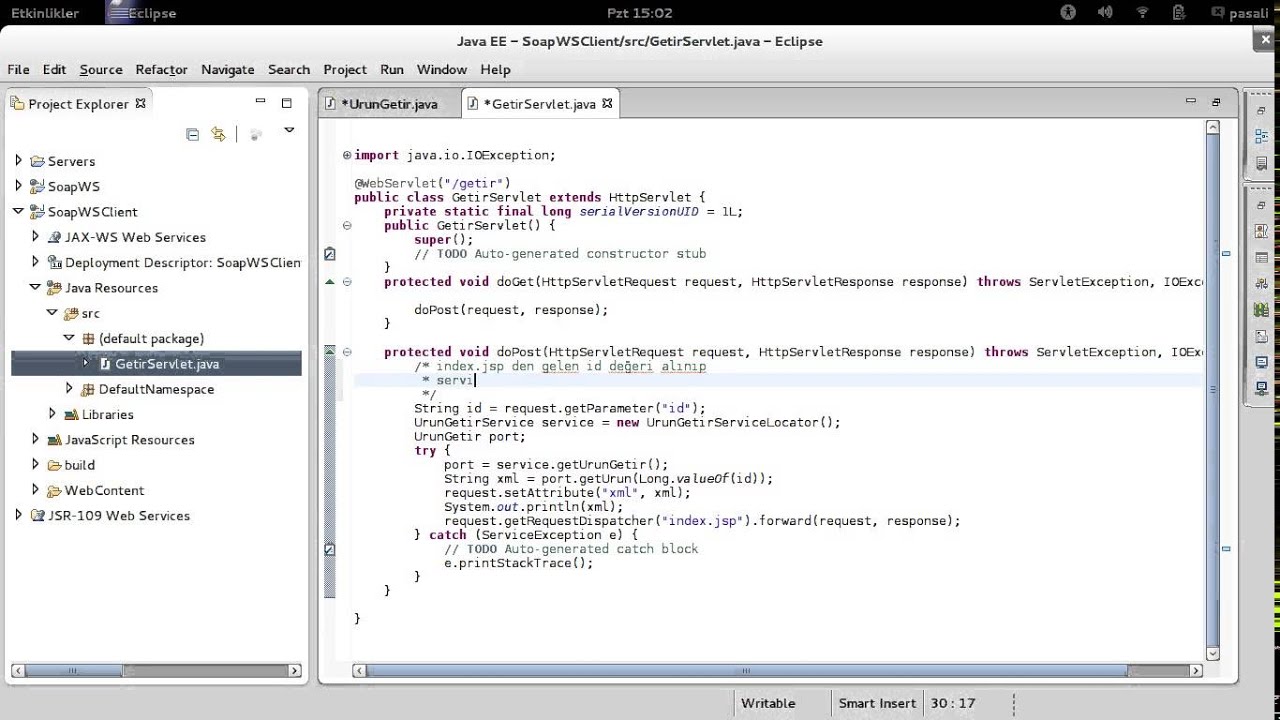Maximize the Project Explorer panel
Image resolution: width=1280 pixels, height=720 pixels.
pos(286,102)
